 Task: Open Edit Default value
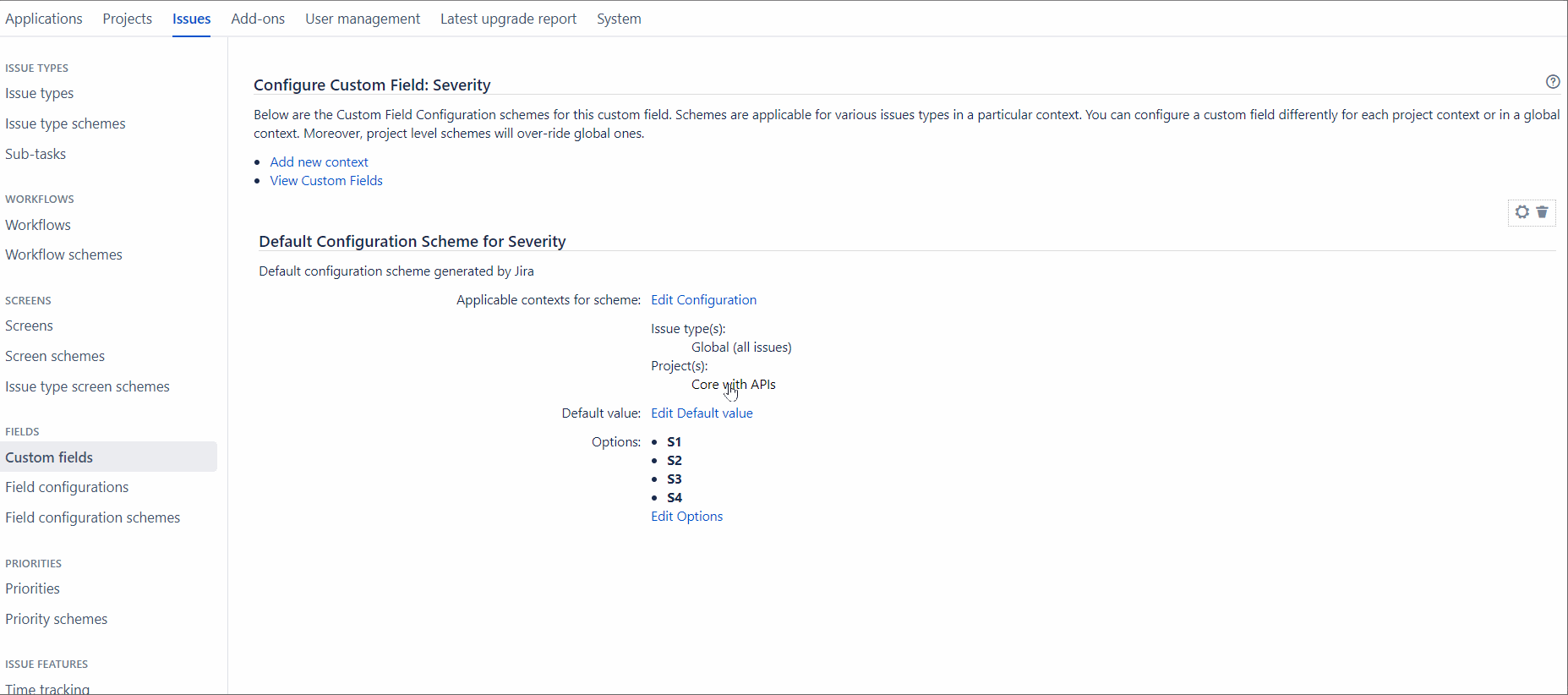tap(702, 413)
